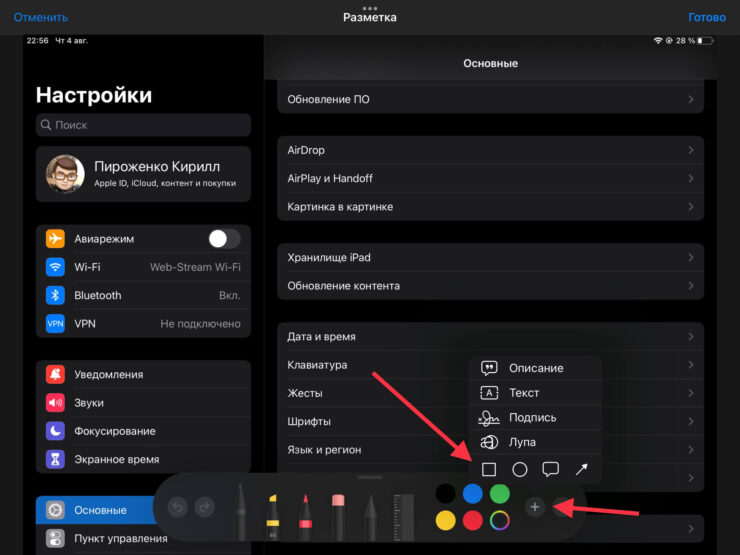This screenshot has width=740, height=555.
Task: Tap Готово to finish markup
Action: click(x=707, y=17)
